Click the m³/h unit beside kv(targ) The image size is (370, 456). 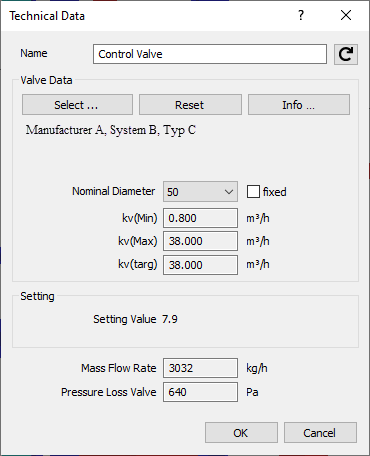(258, 264)
